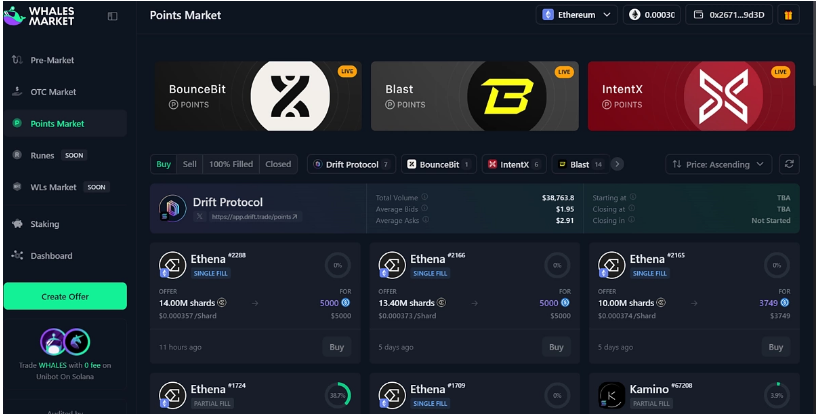The image size is (817, 415).
Task: Collapse the sidebar panel icon
Action: click(x=113, y=16)
